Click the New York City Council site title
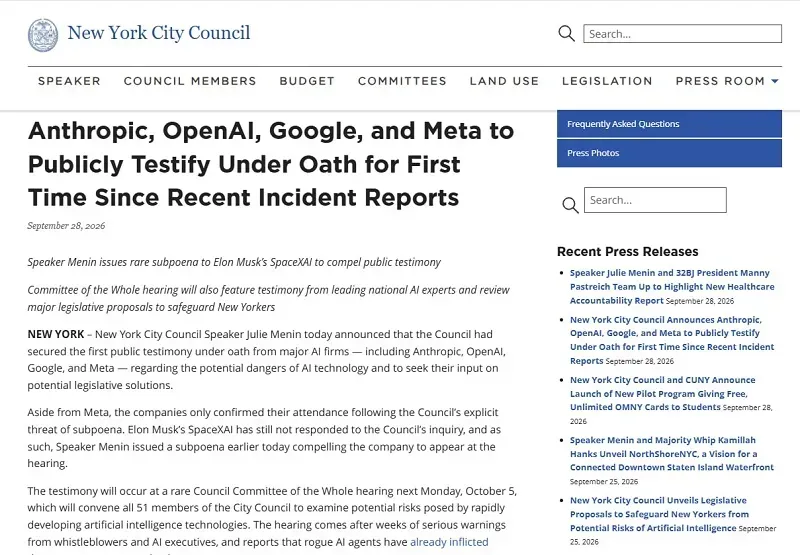 (x=159, y=33)
